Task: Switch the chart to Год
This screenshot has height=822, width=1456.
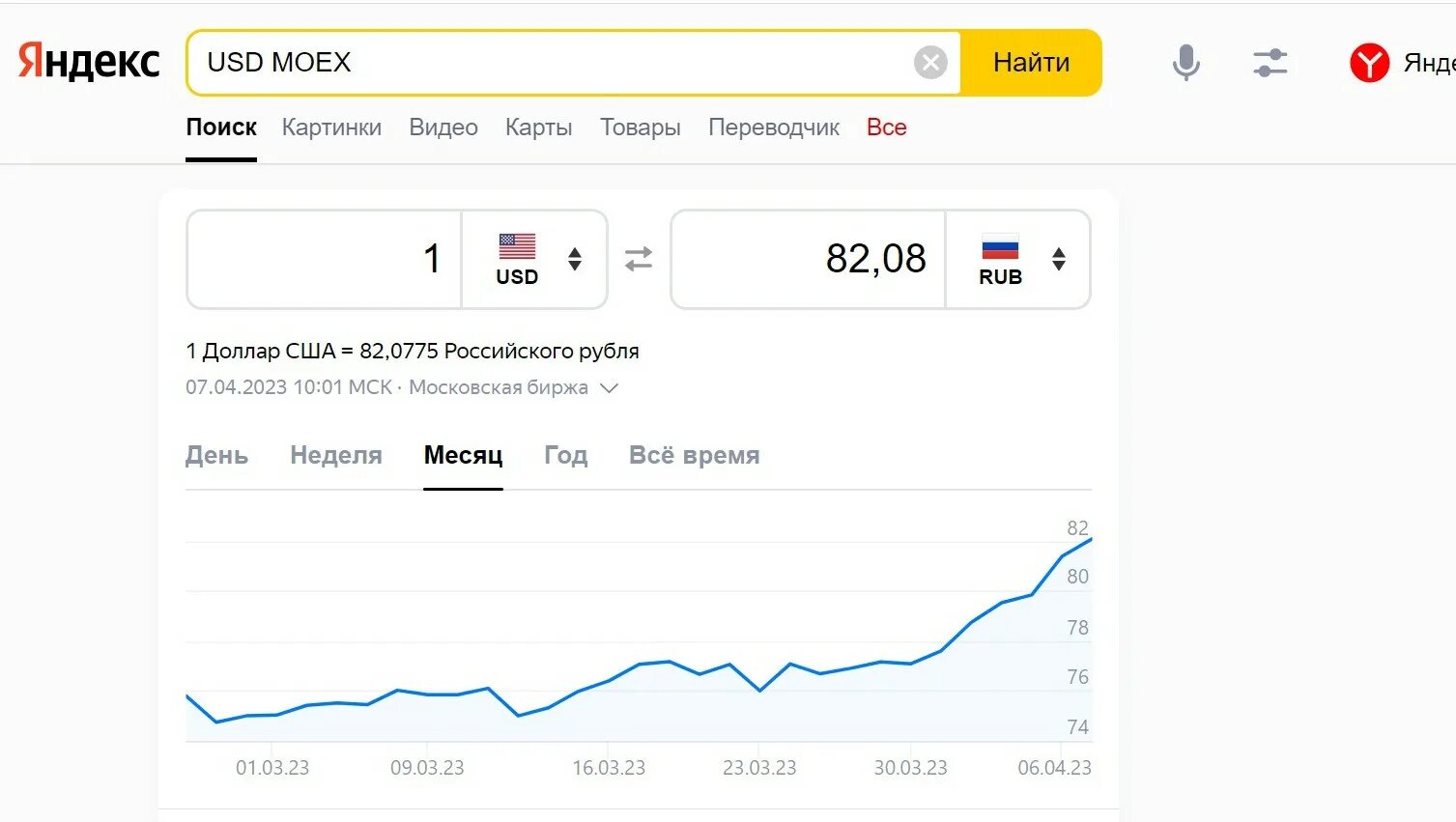Action: click(565, 455)
